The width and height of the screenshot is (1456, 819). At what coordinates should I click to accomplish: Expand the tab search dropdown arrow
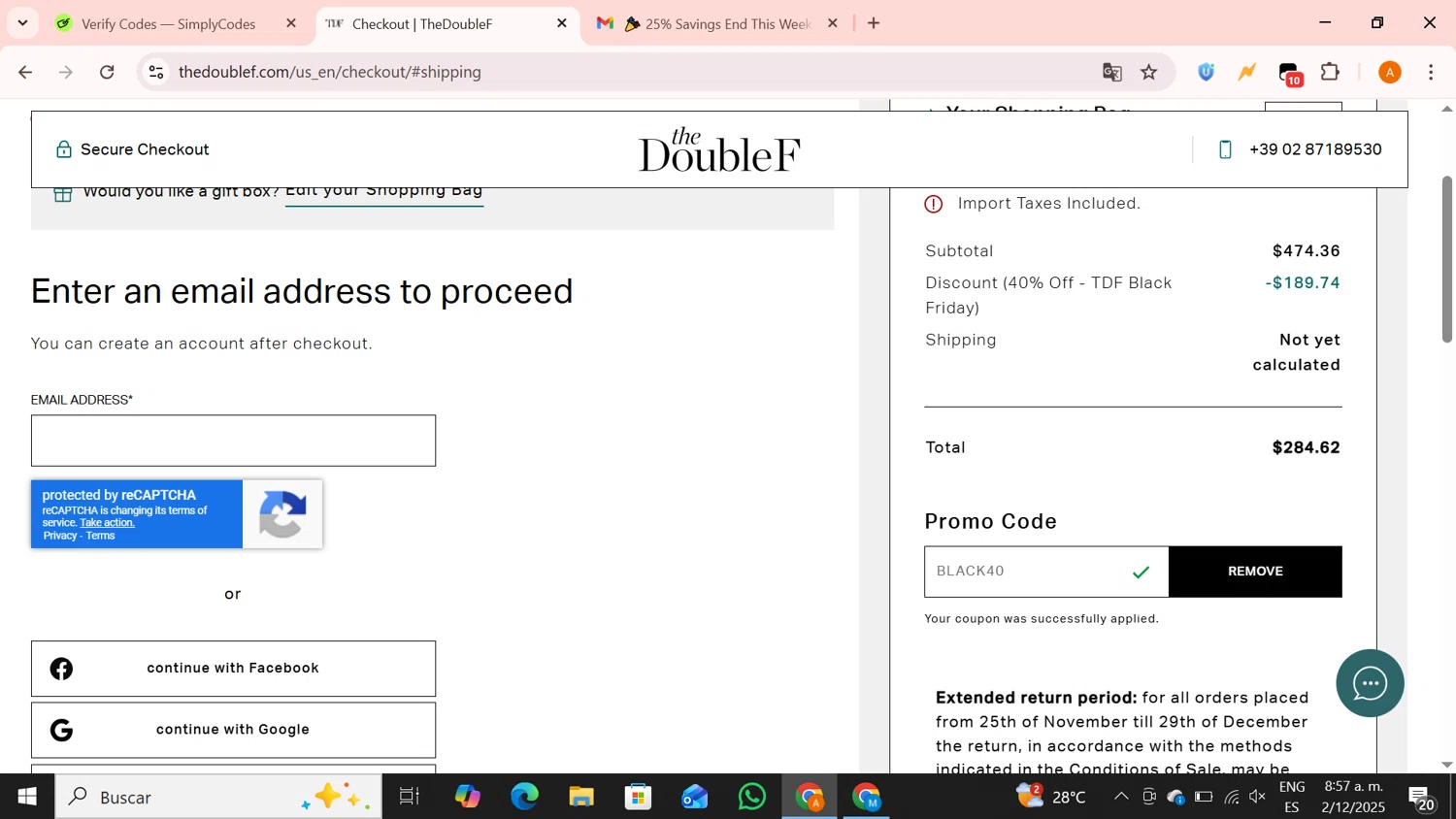click(x=22, y=23)
